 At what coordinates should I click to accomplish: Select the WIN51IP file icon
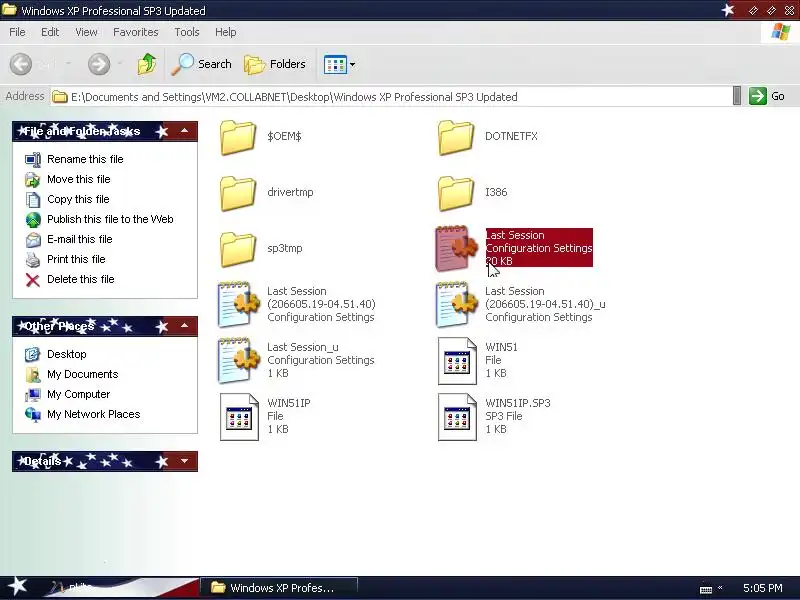tap(239, 417)
